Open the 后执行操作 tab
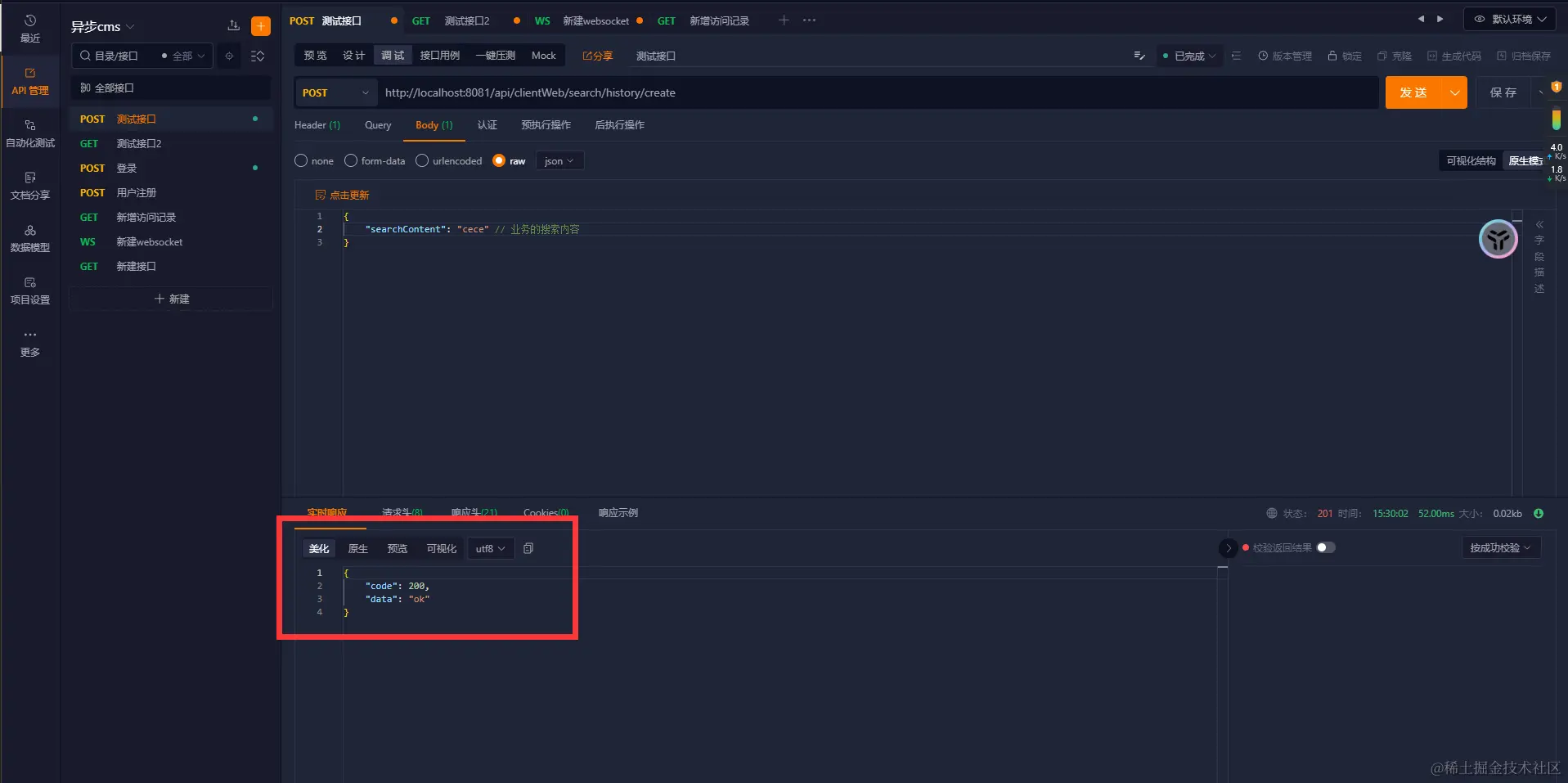Viewport: 1568px width, 783px height. [619, 125]
